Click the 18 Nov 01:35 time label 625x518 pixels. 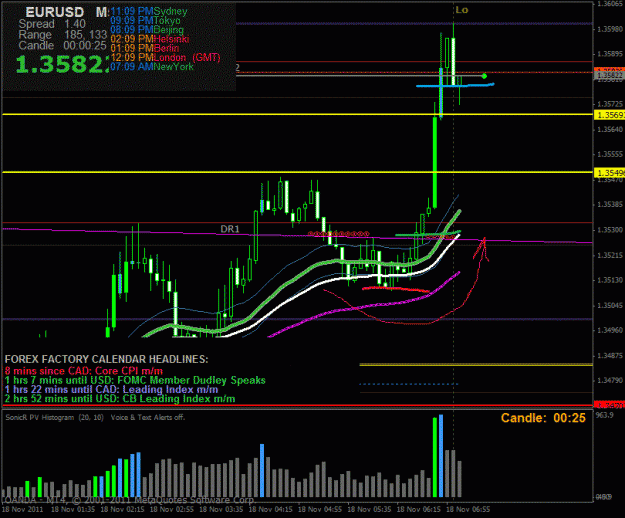73,509
